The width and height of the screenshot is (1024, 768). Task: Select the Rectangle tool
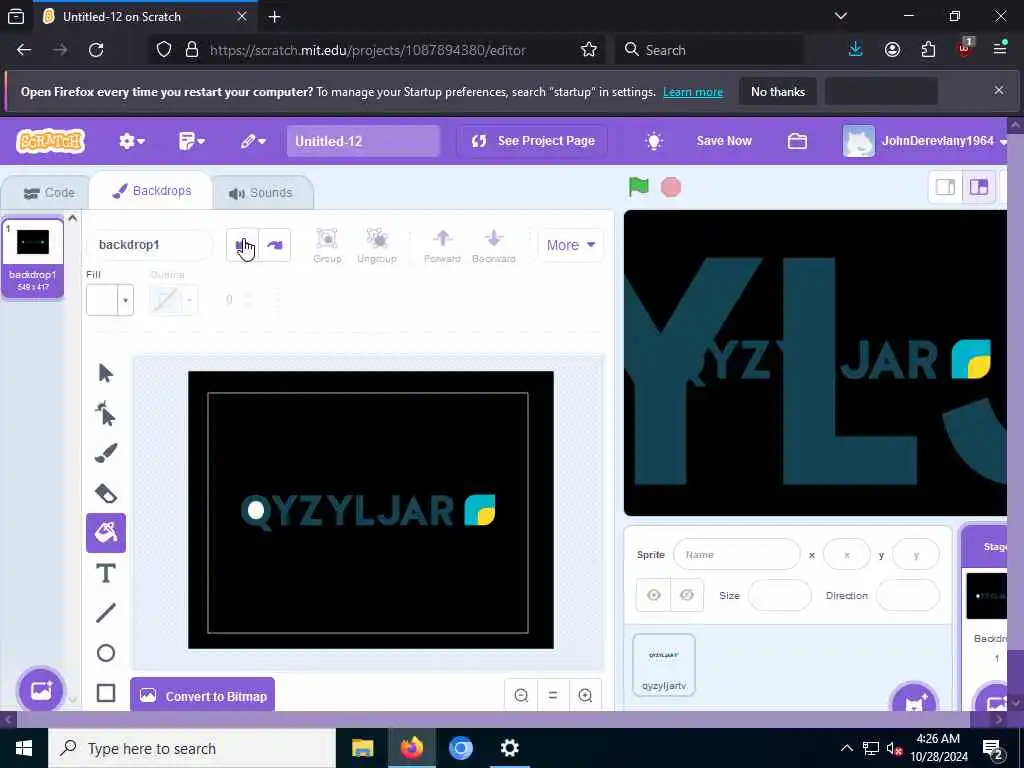click(106, 693)
